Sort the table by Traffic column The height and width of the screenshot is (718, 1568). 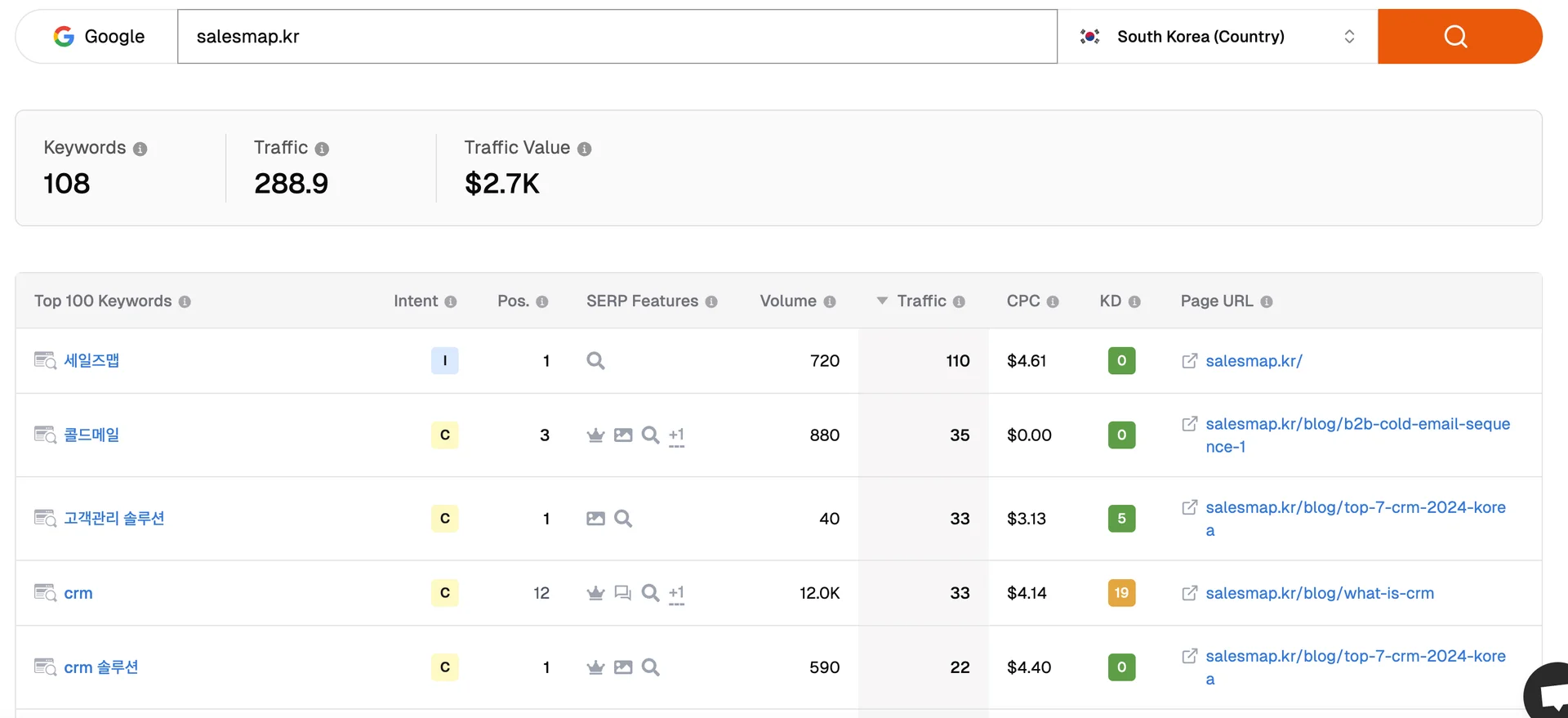click(x=920, y=301)
